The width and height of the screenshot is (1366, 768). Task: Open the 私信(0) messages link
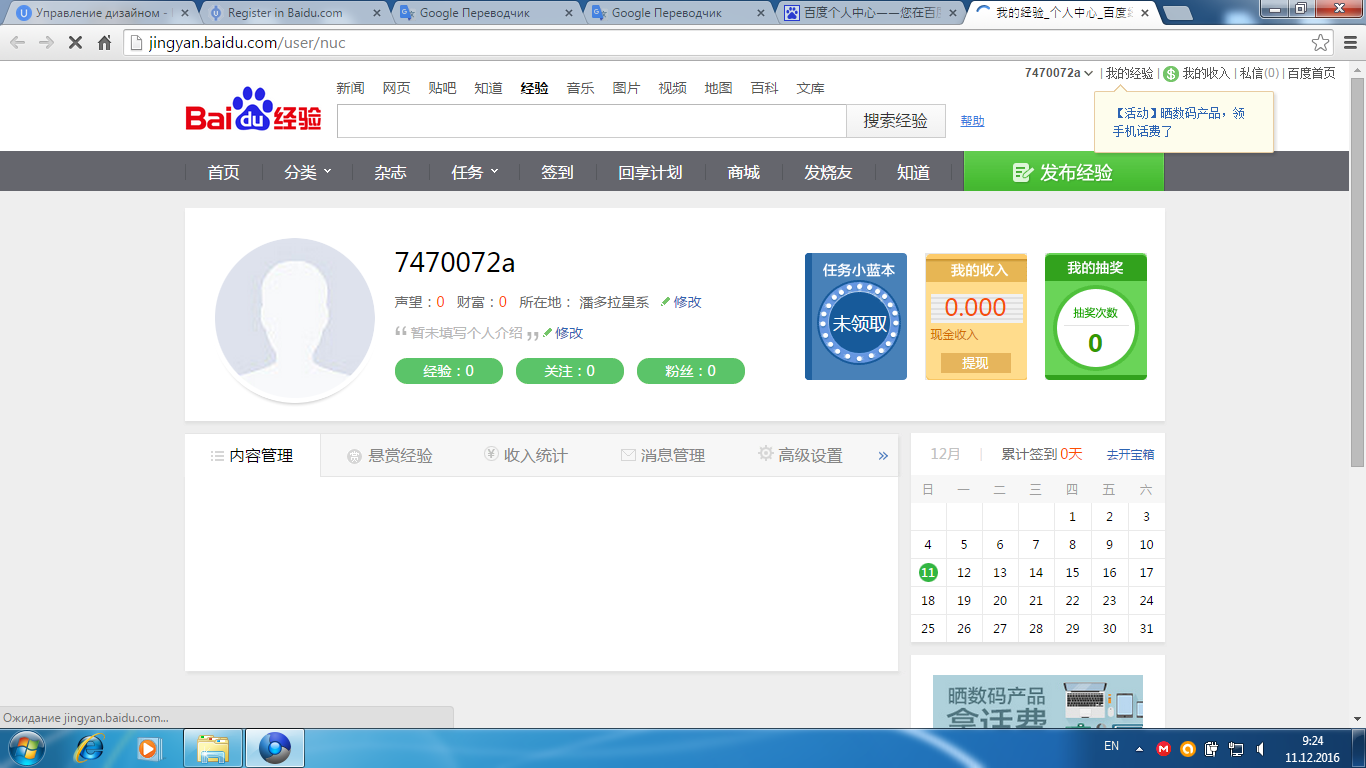1259,73
